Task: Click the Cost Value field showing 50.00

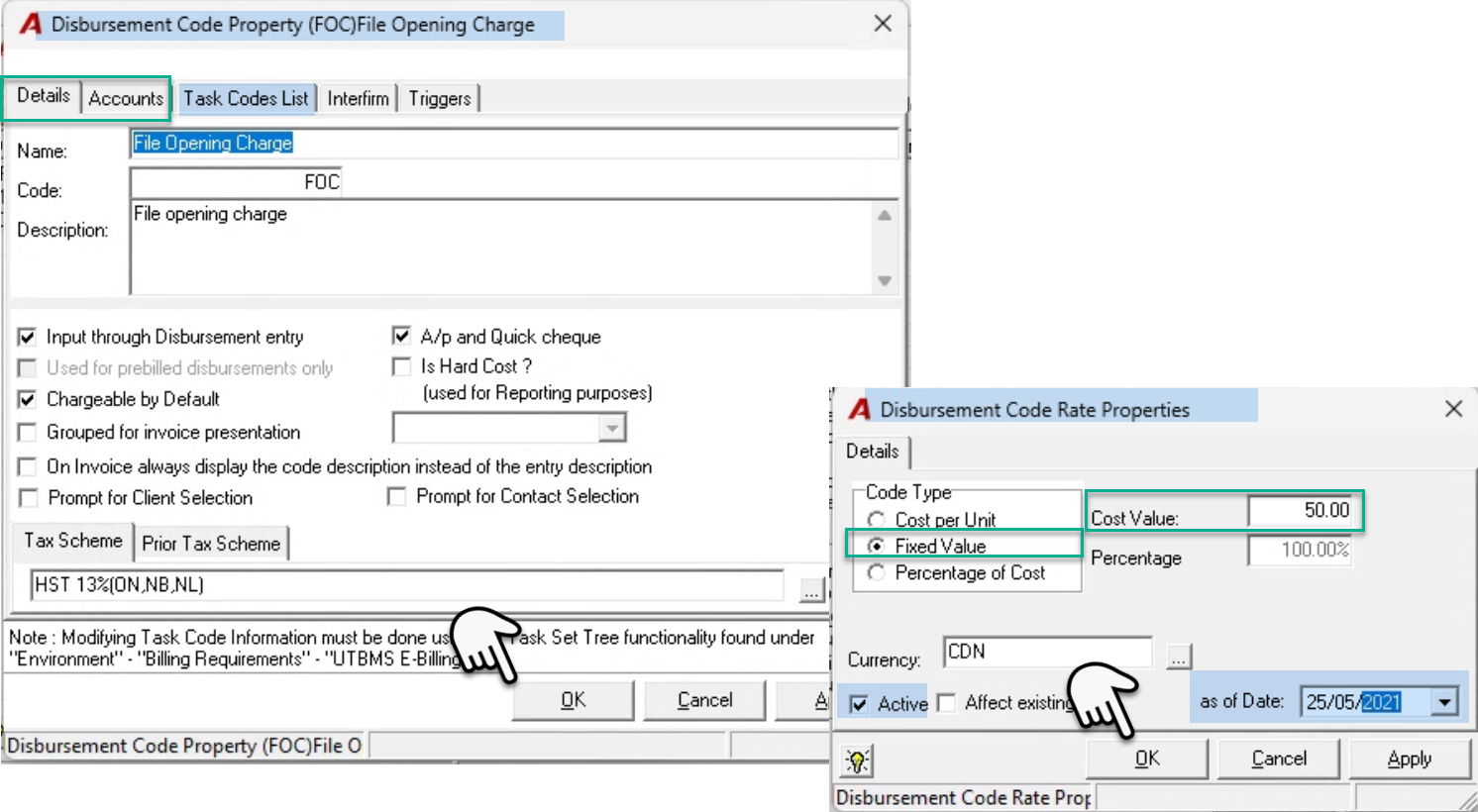Action: pyautogui.click(x=1301, y=511)
